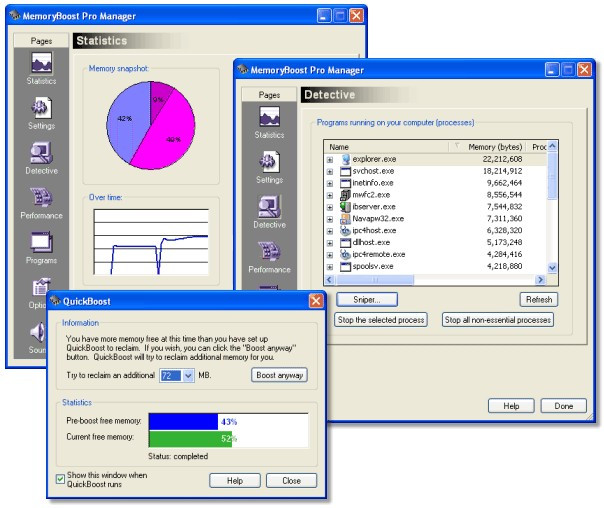This screenshot has width=604, height=508.
Task: Expand svchost.exe tree row
Action: (x=330, y=171)
